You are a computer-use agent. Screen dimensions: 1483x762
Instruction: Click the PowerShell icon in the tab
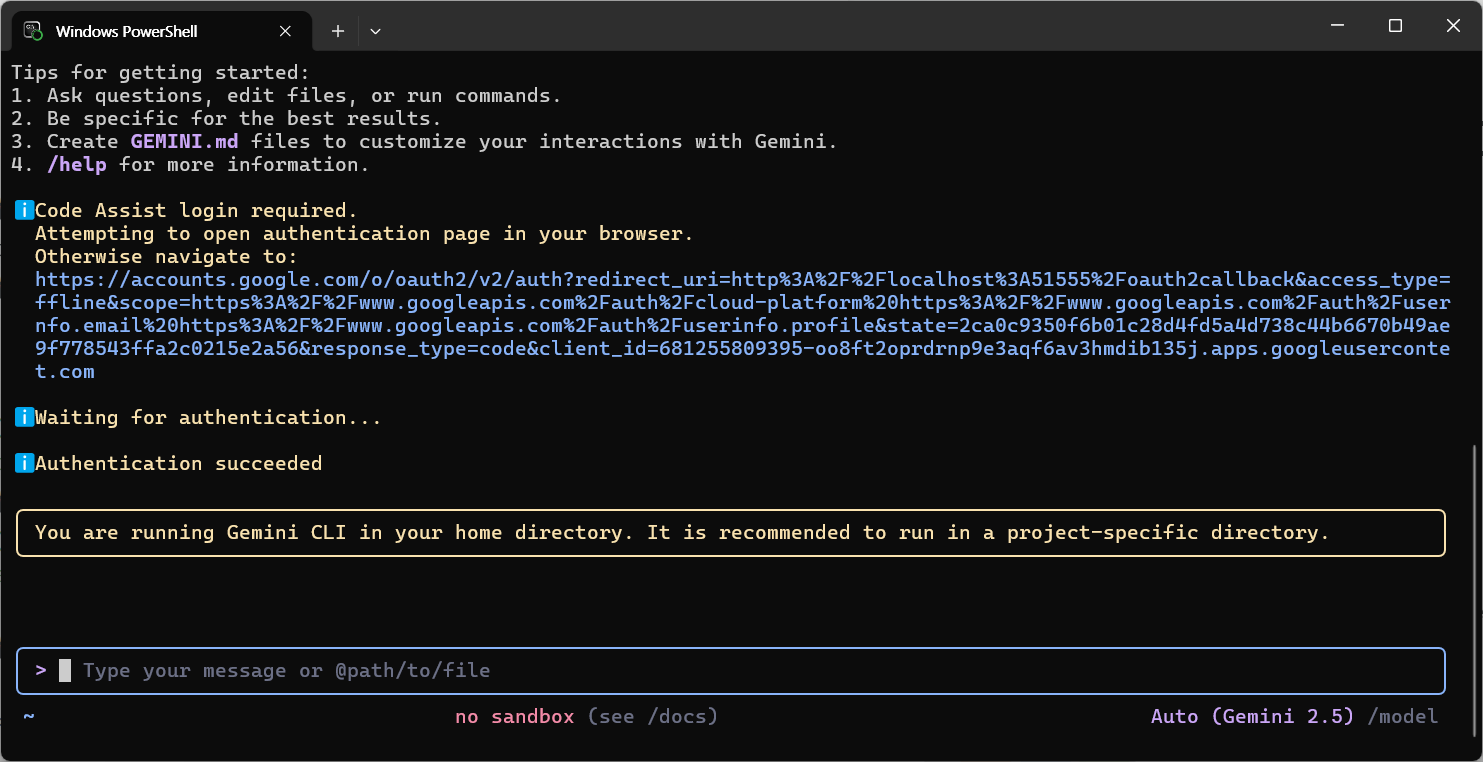point(33,31)
